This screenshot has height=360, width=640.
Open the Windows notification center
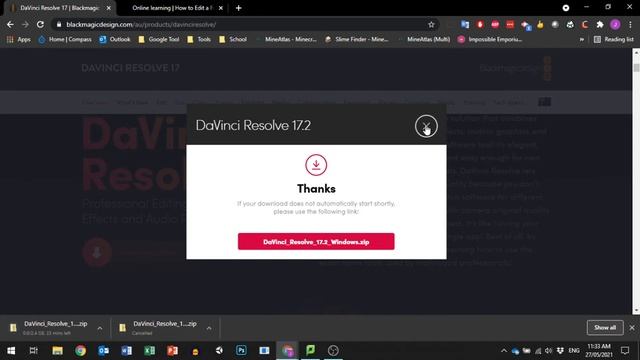(x=625, y=351)
